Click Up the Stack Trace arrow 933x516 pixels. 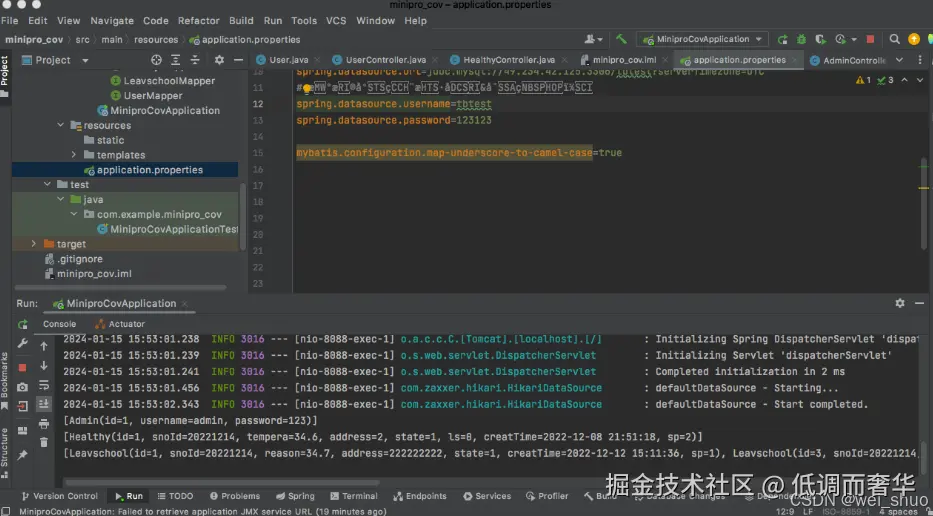click(44, 346)
